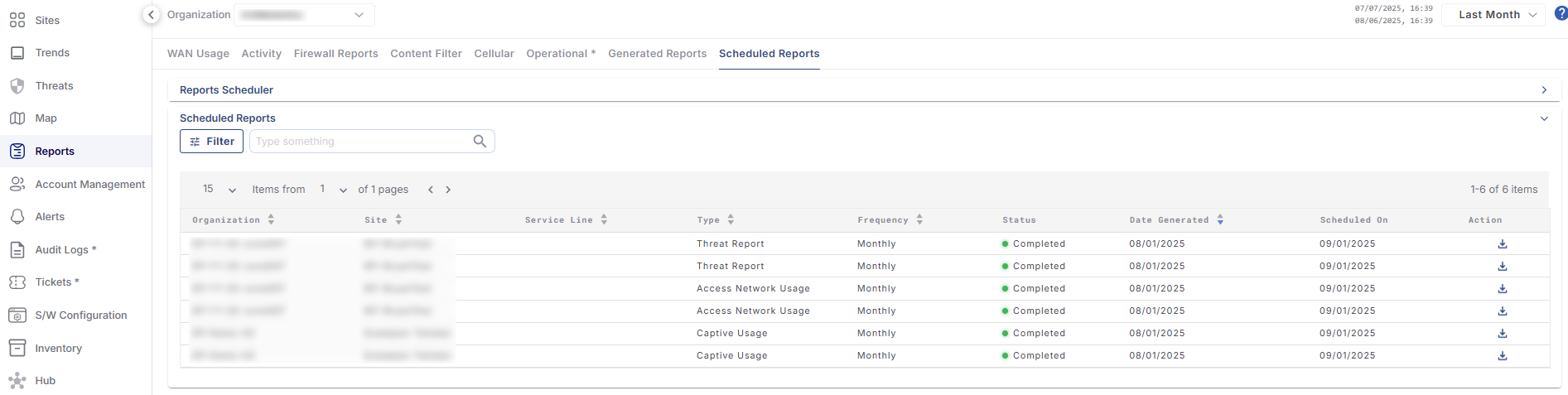Go to Map in the sidebar

(46, 118)
